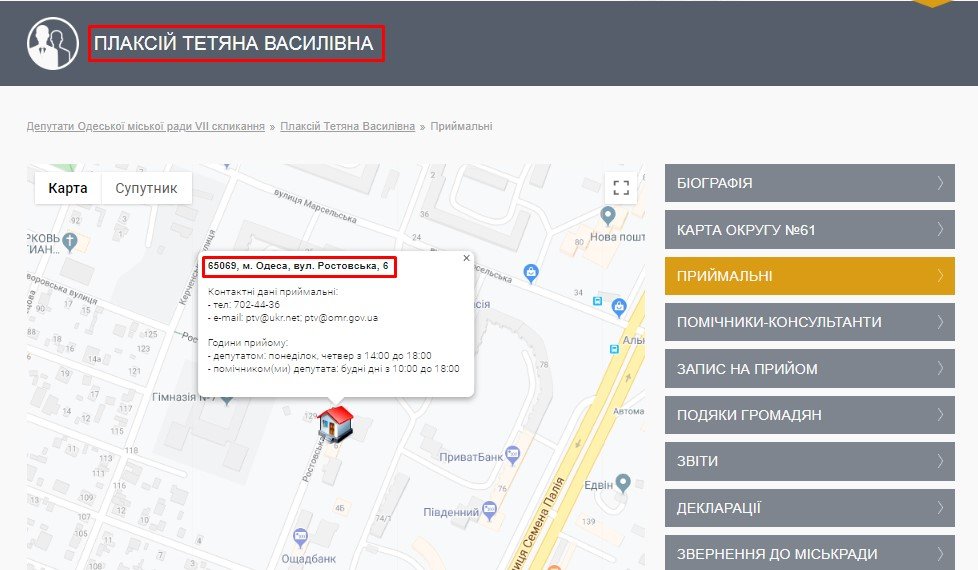The width and height of the screenshot is (978, 570).
Task: Switch map to Супутник view
Action: (146, 188)
